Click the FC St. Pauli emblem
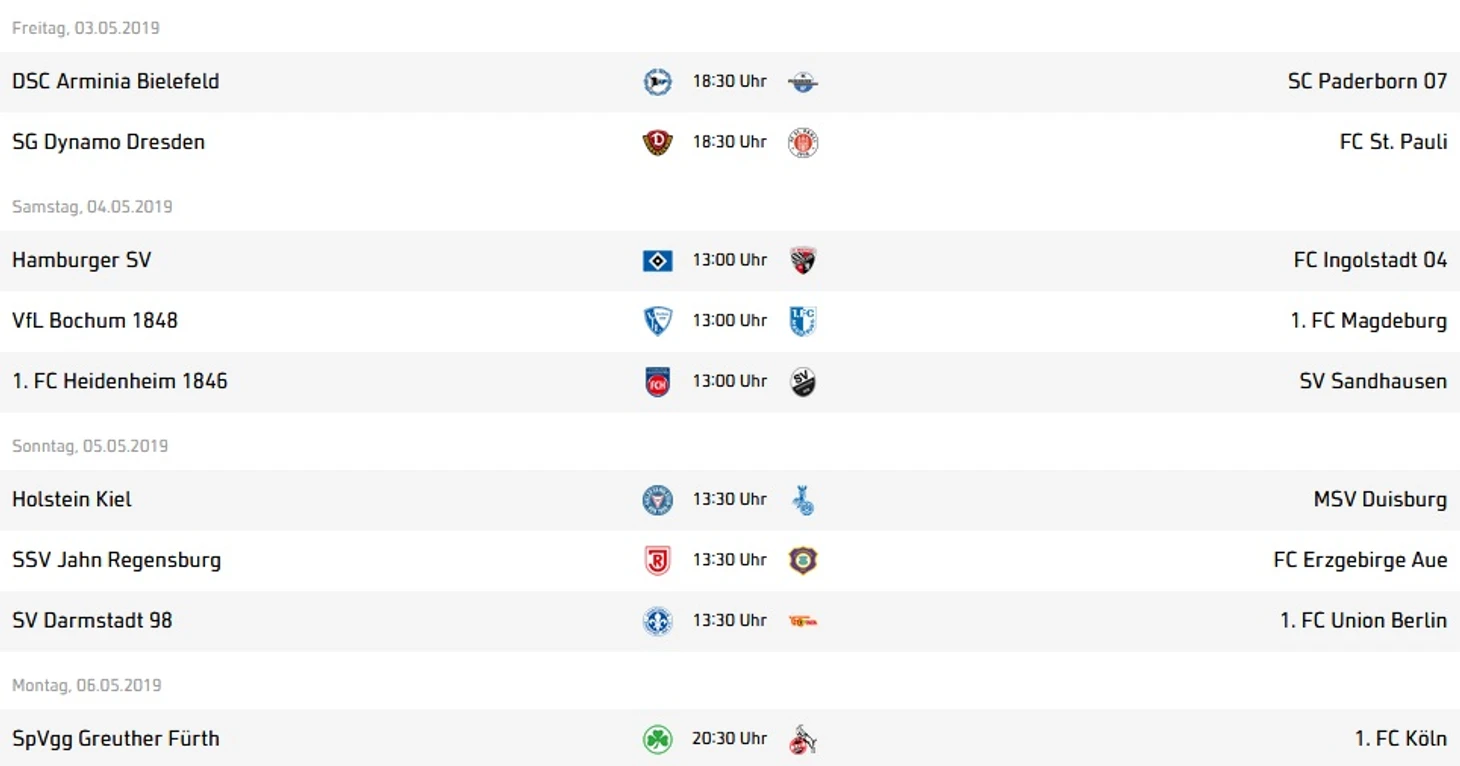1460x766 pixels. tap(802, 143)
